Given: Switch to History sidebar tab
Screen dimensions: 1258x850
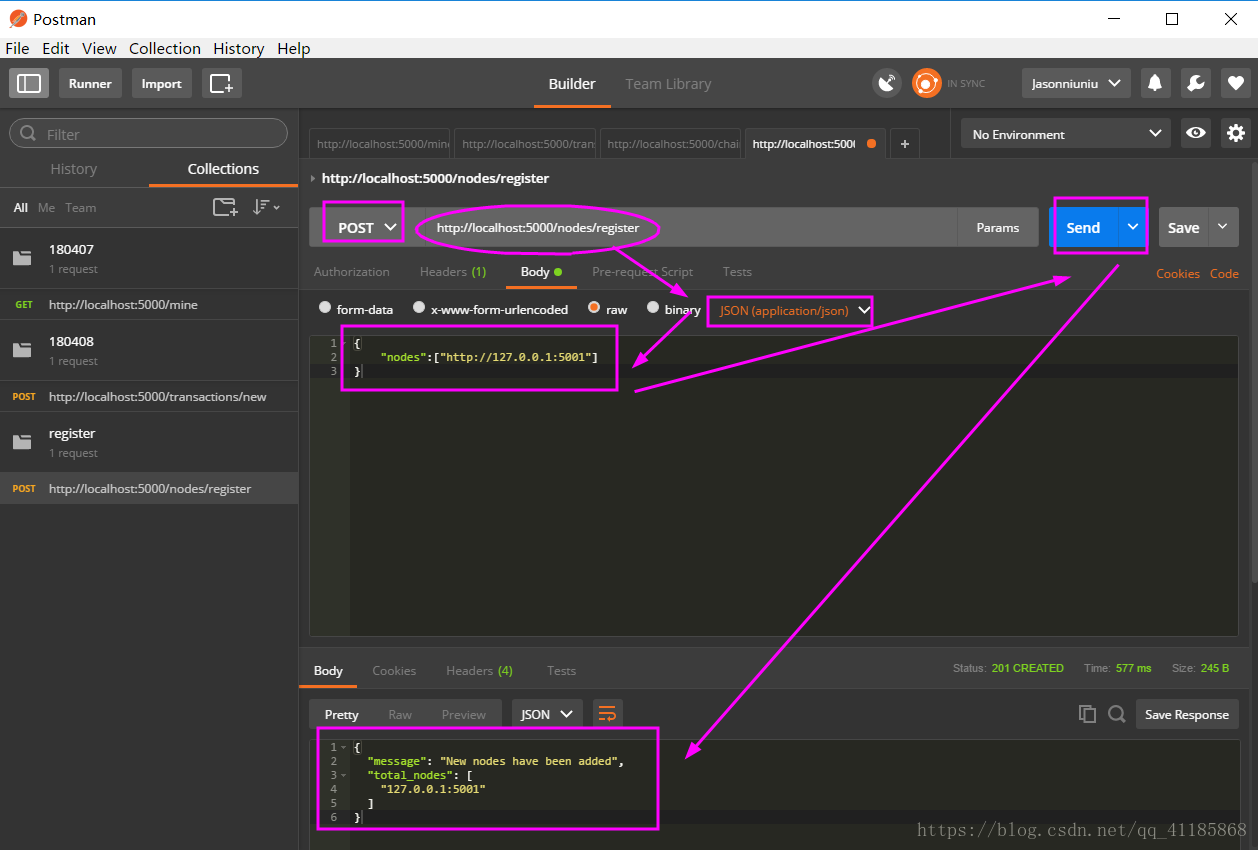Looking at the screenshot, I should pyautogui.click(x=74, y=169).
